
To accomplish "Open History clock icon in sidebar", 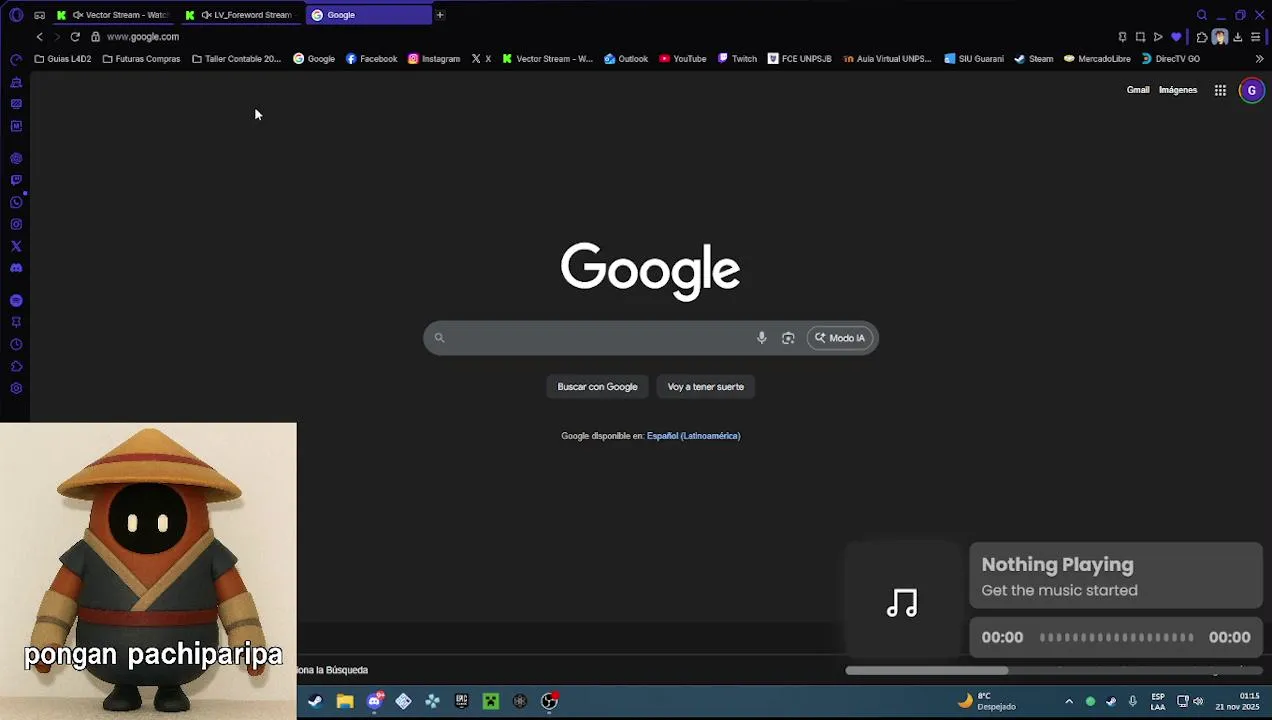I will click(16, 344).
